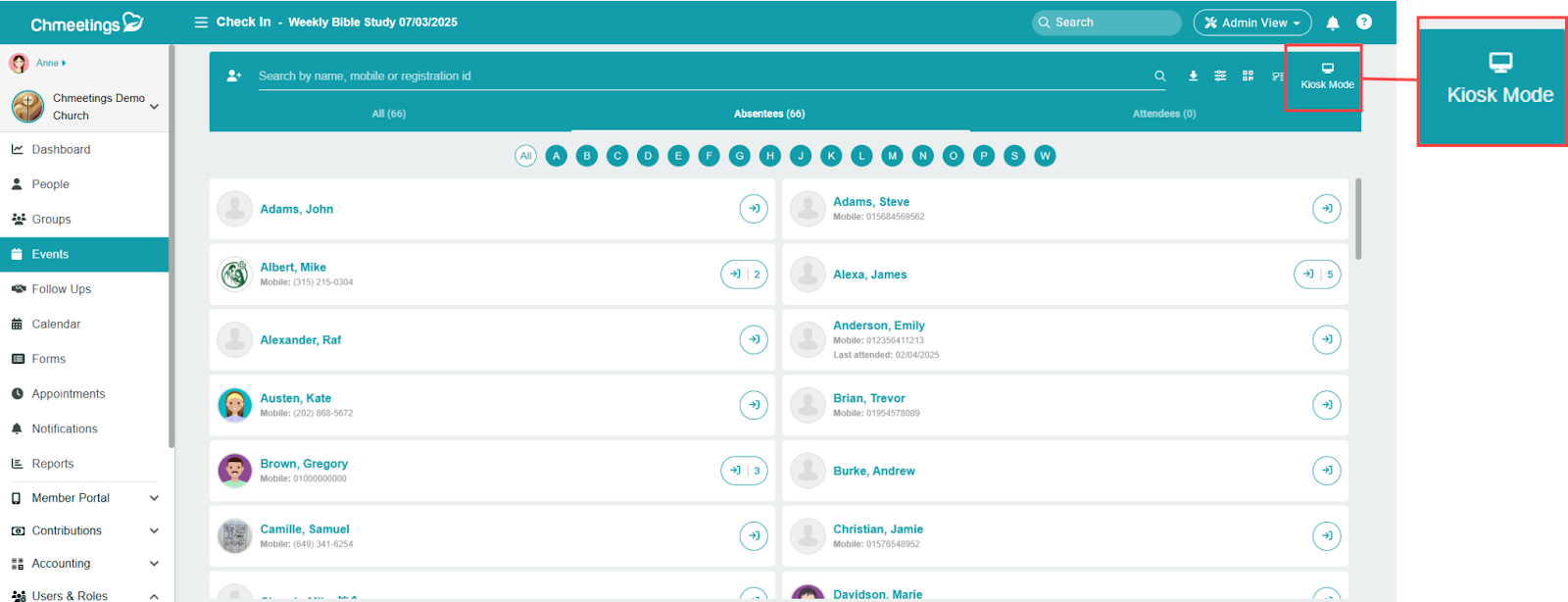
Task: Click Austen, Kate's avatar
Action: [235, 405]
